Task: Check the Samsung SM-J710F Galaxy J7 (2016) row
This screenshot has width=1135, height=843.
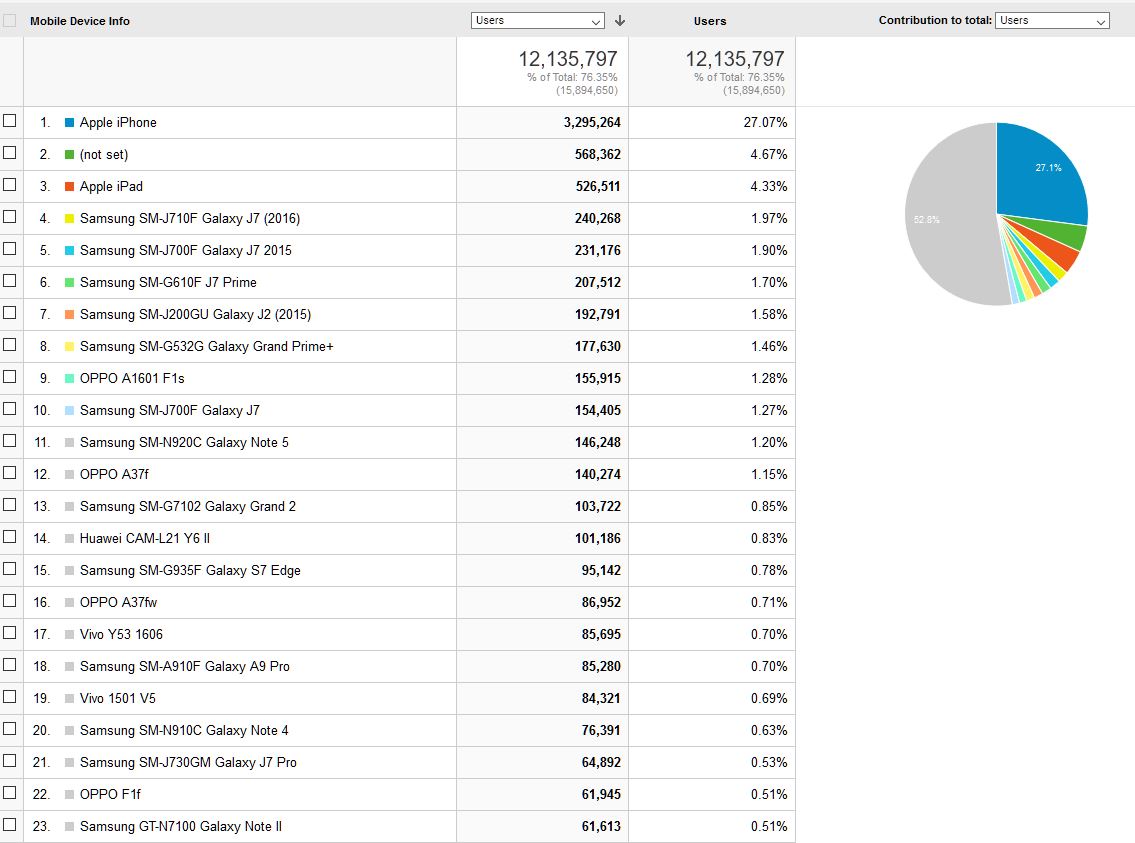Action: (x=9, y=216)
